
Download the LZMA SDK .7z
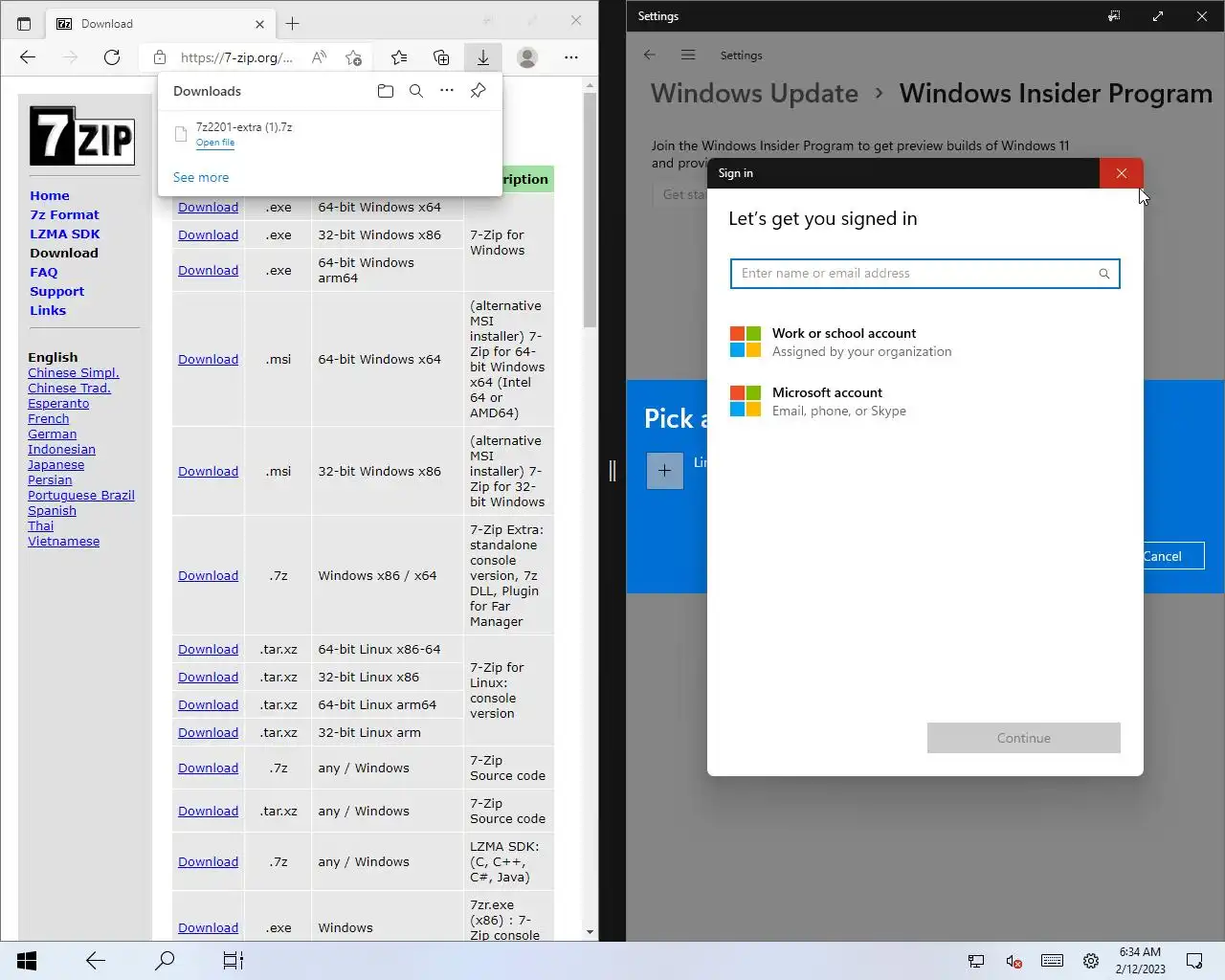pyautogui.click(x=208, y=861)
